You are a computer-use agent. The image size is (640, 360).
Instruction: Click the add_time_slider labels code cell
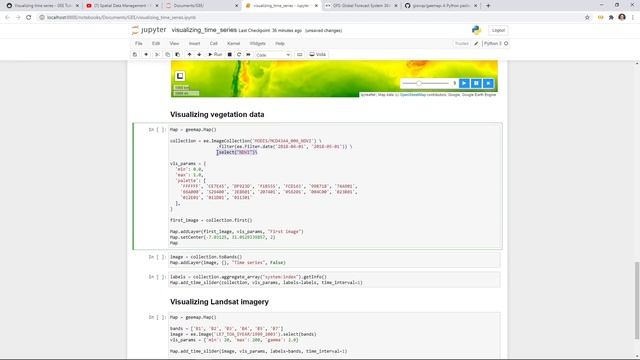click(x=335, y=280)
